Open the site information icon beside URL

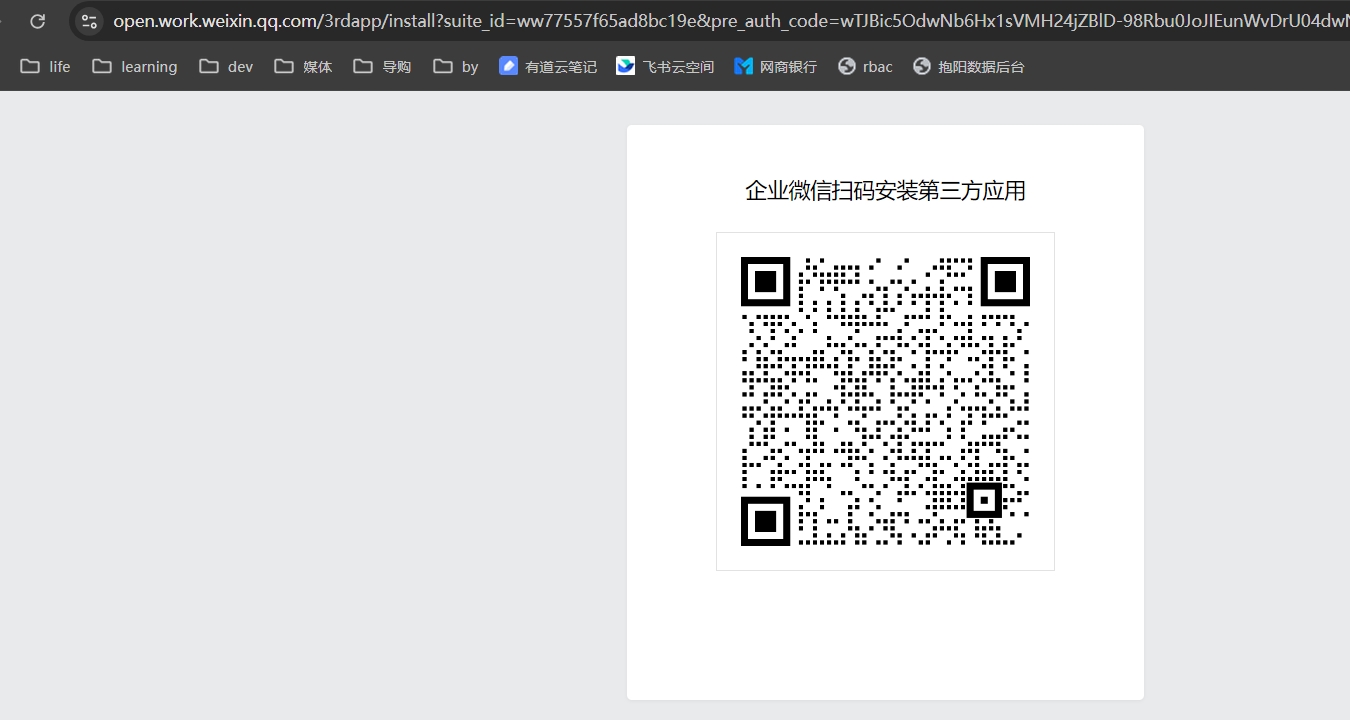click(89, 21)
